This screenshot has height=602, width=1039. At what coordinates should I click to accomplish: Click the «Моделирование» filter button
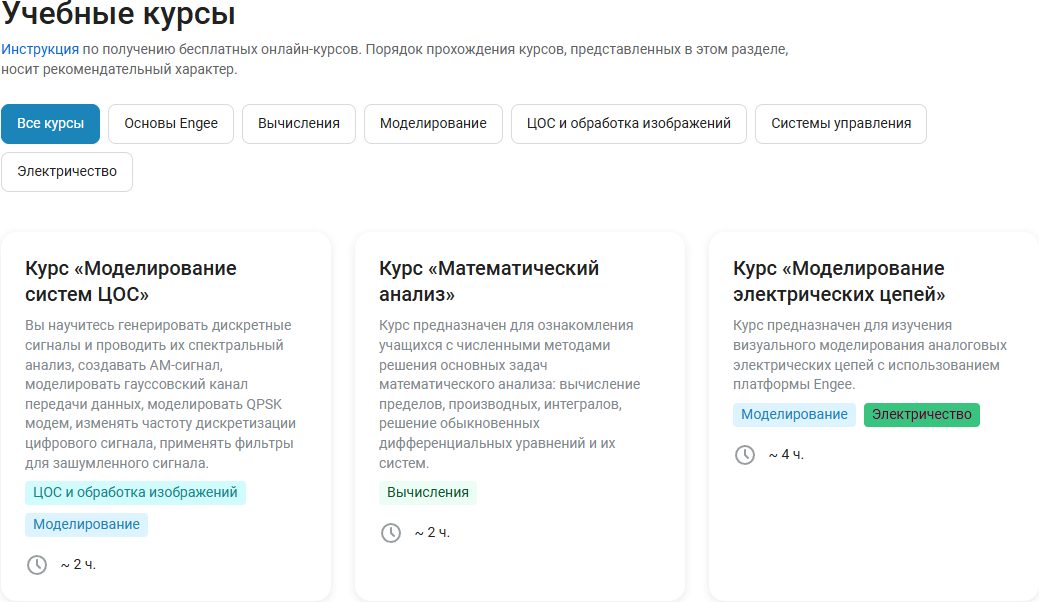tap(433, 123)
